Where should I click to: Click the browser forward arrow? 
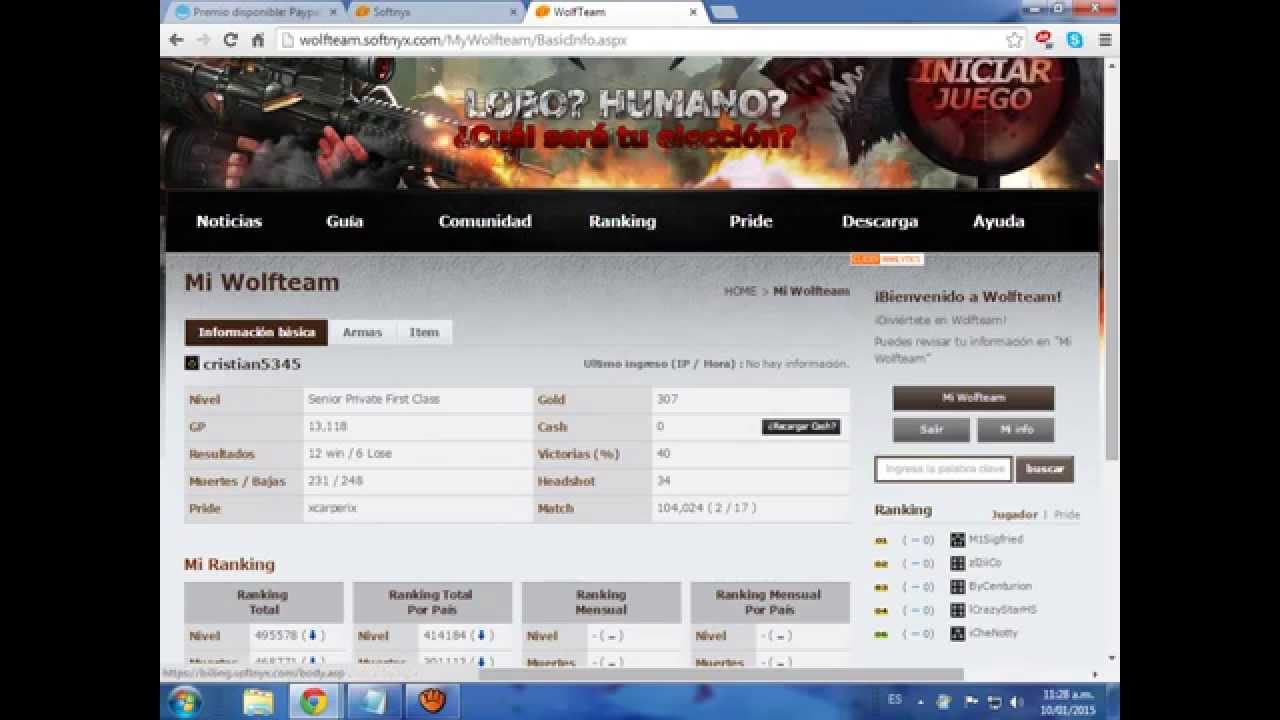point(204,40)
